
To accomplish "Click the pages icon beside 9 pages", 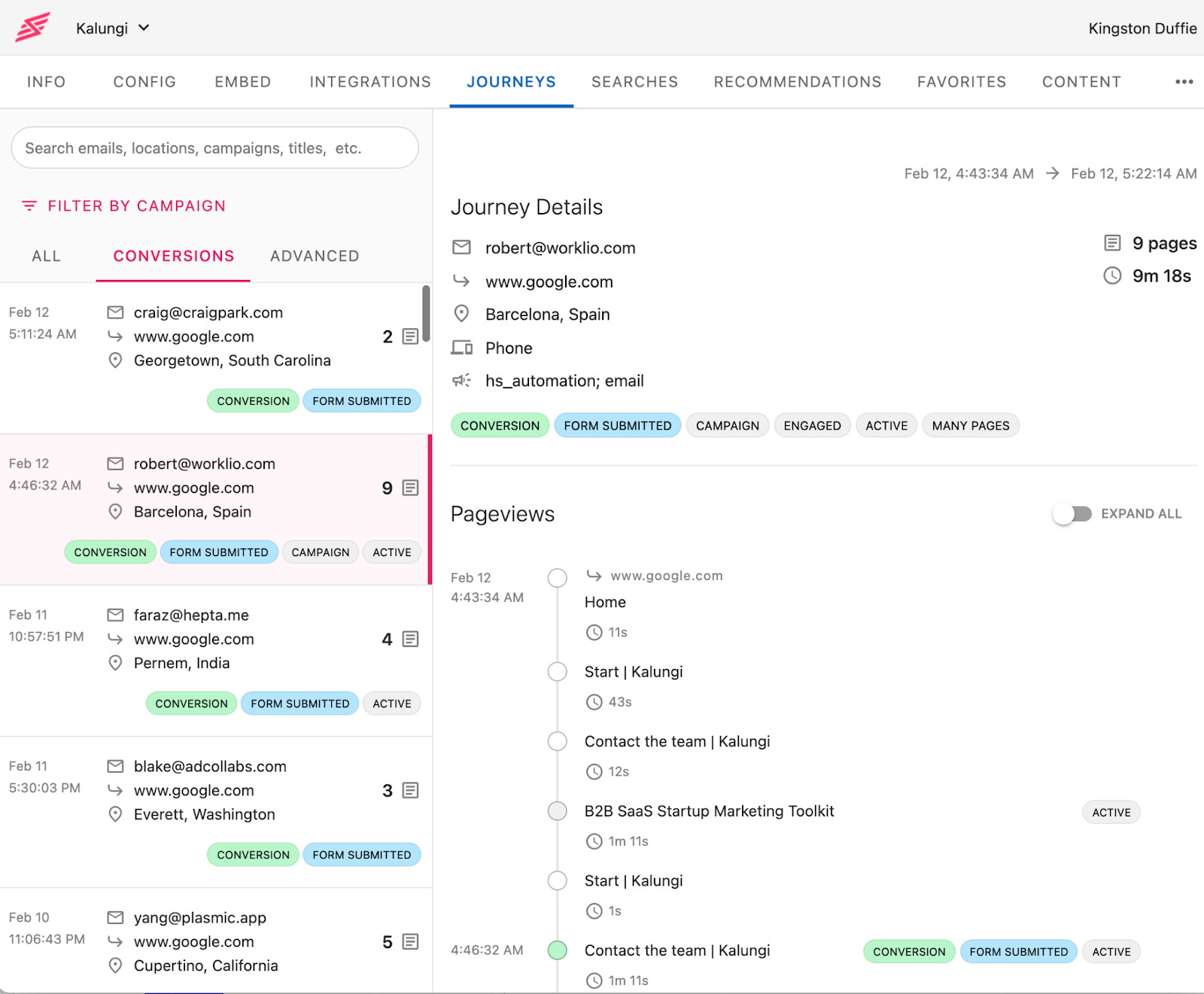I will (x=1112, y=243).
